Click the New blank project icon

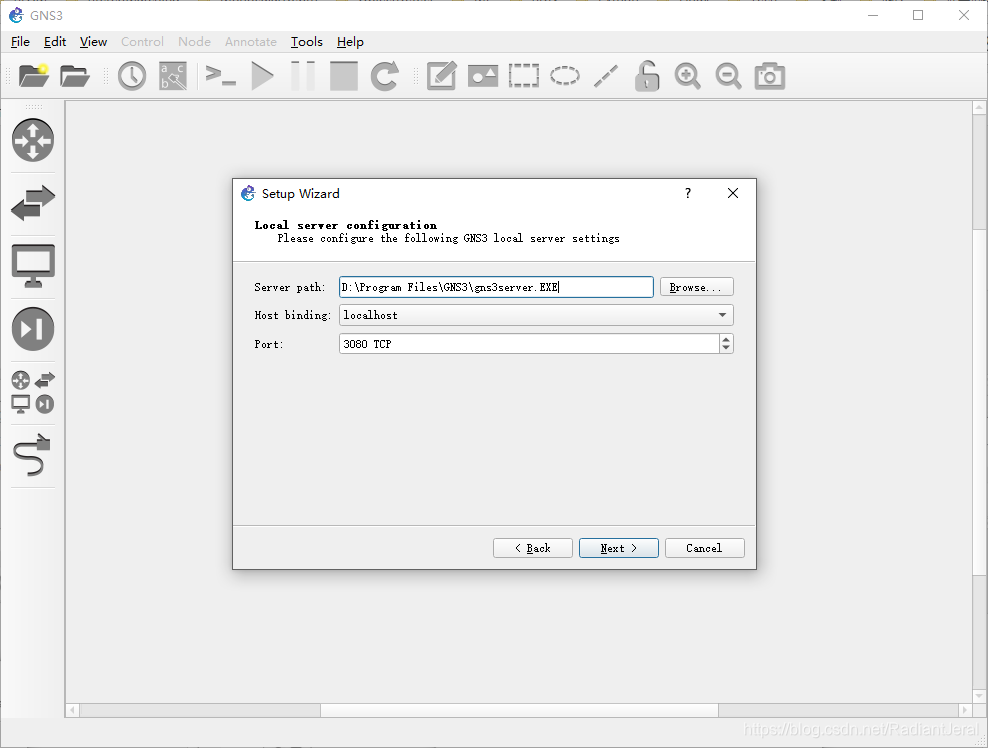tap(34, 76)
